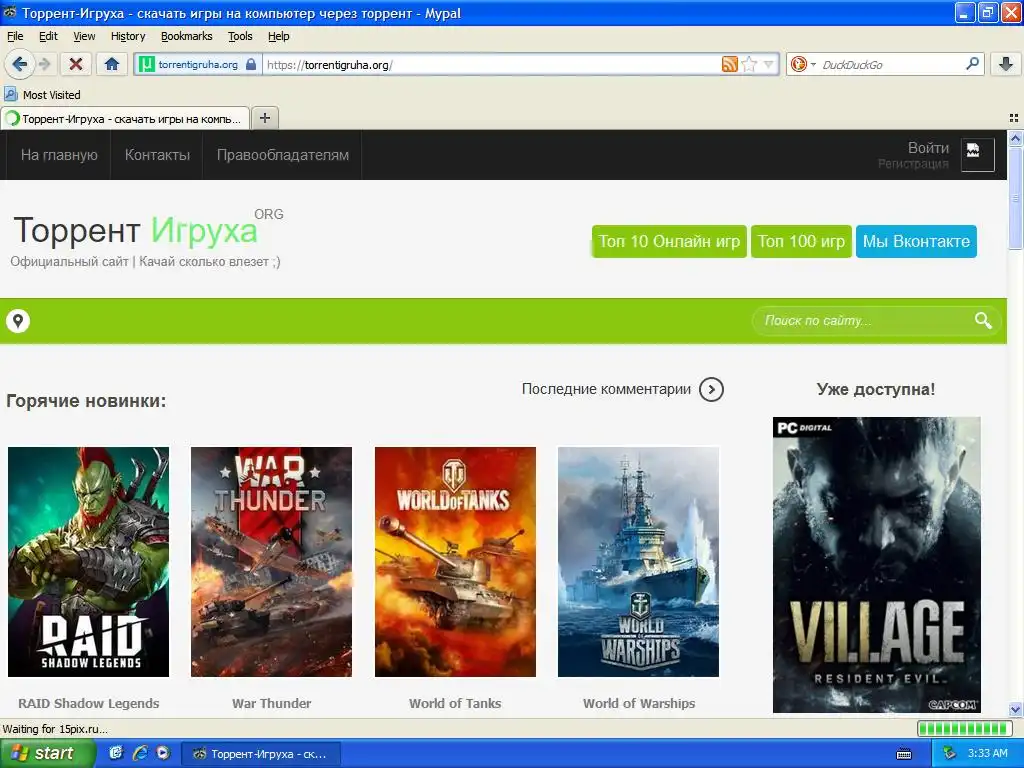Open the World of Tanks cover thumbnail

[455, 562]
